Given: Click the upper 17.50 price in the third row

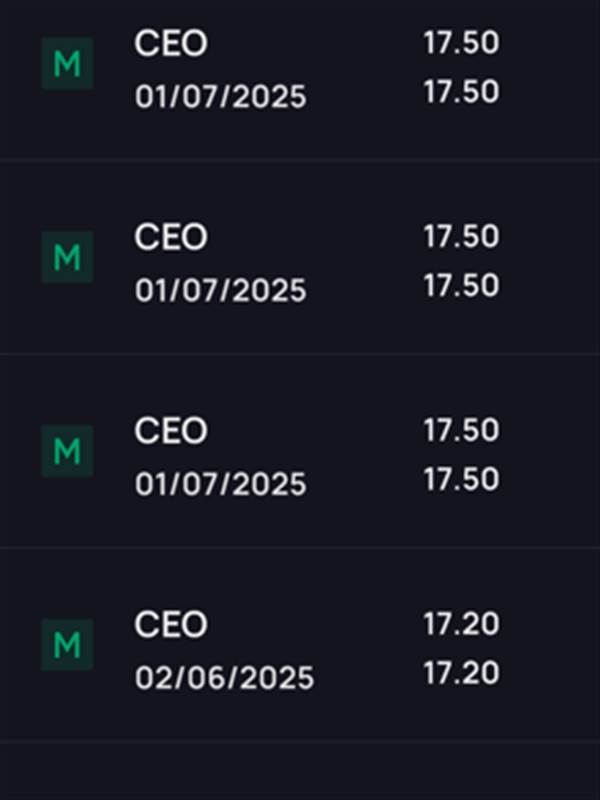Looking at the screenshot, I should click(461, 430).
